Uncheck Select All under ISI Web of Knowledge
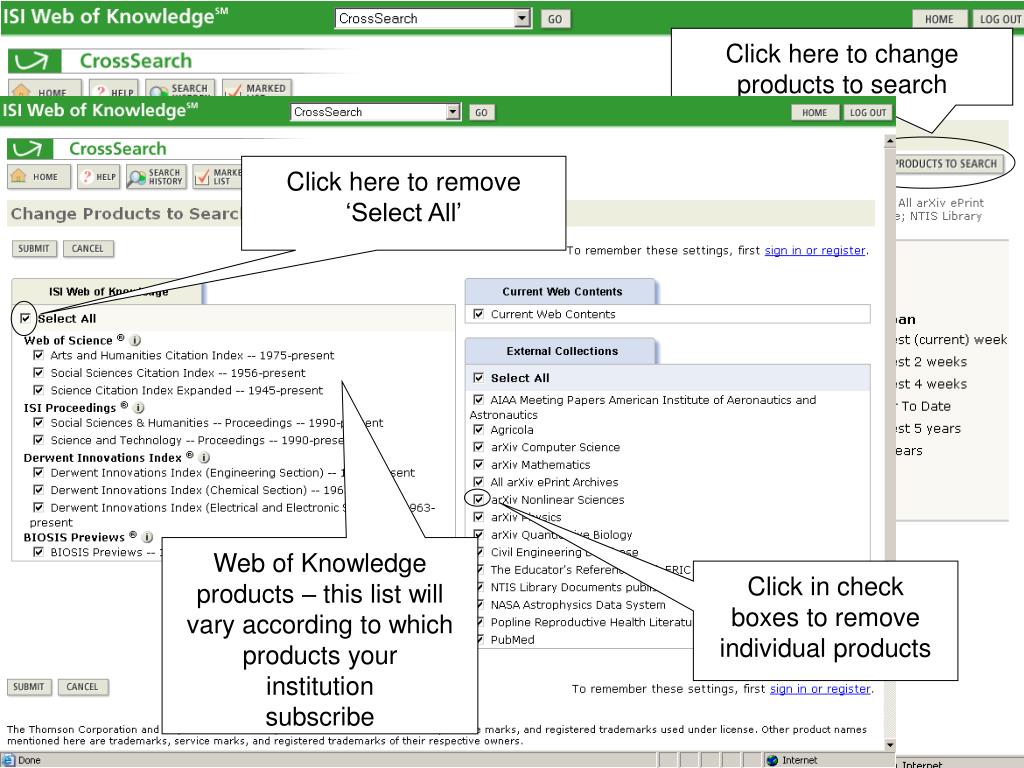 [x=25, y=318]
